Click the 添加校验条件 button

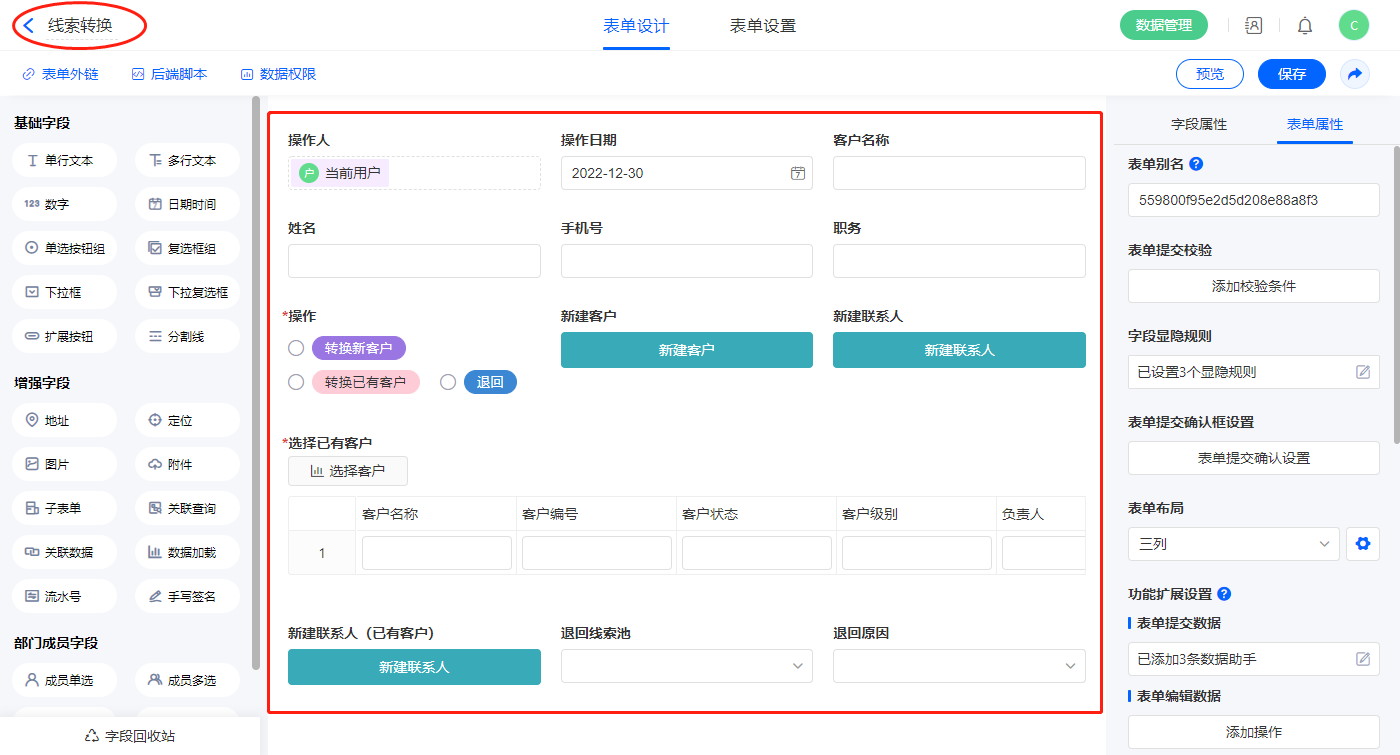[x=1253, y=286]
